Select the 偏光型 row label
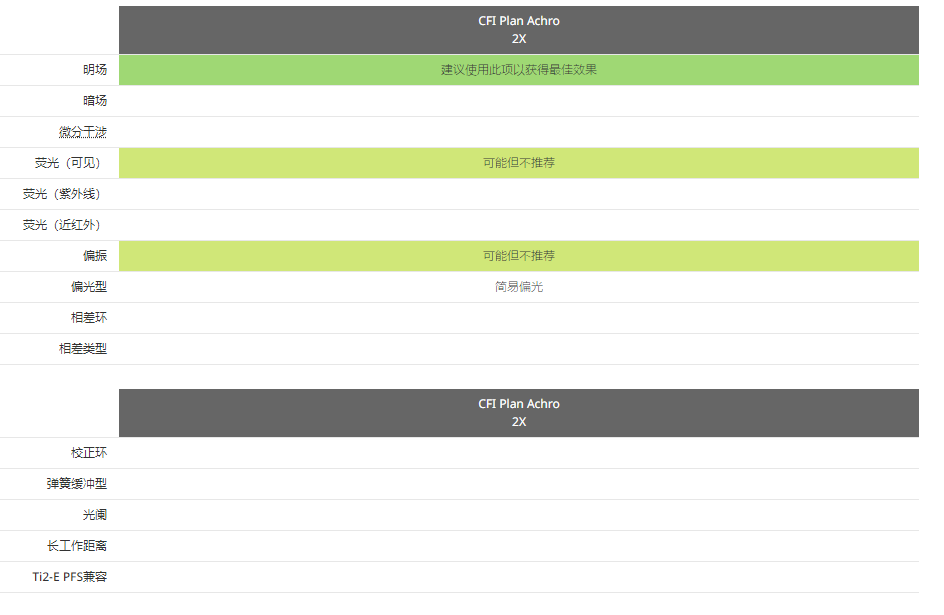Screen dimensions: 944x615 (88, 287)
